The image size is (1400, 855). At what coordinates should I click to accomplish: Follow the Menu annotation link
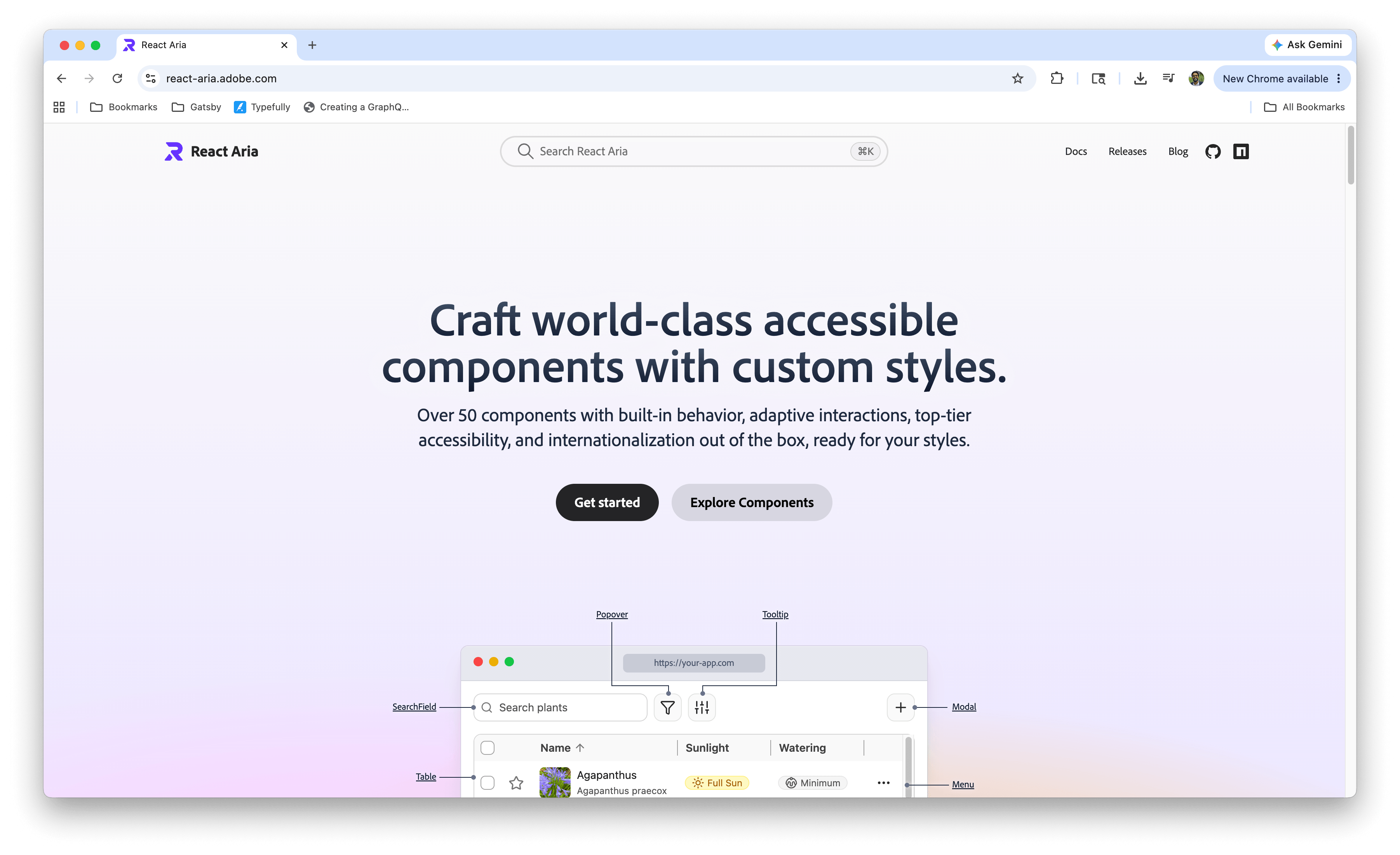point(963,785)
